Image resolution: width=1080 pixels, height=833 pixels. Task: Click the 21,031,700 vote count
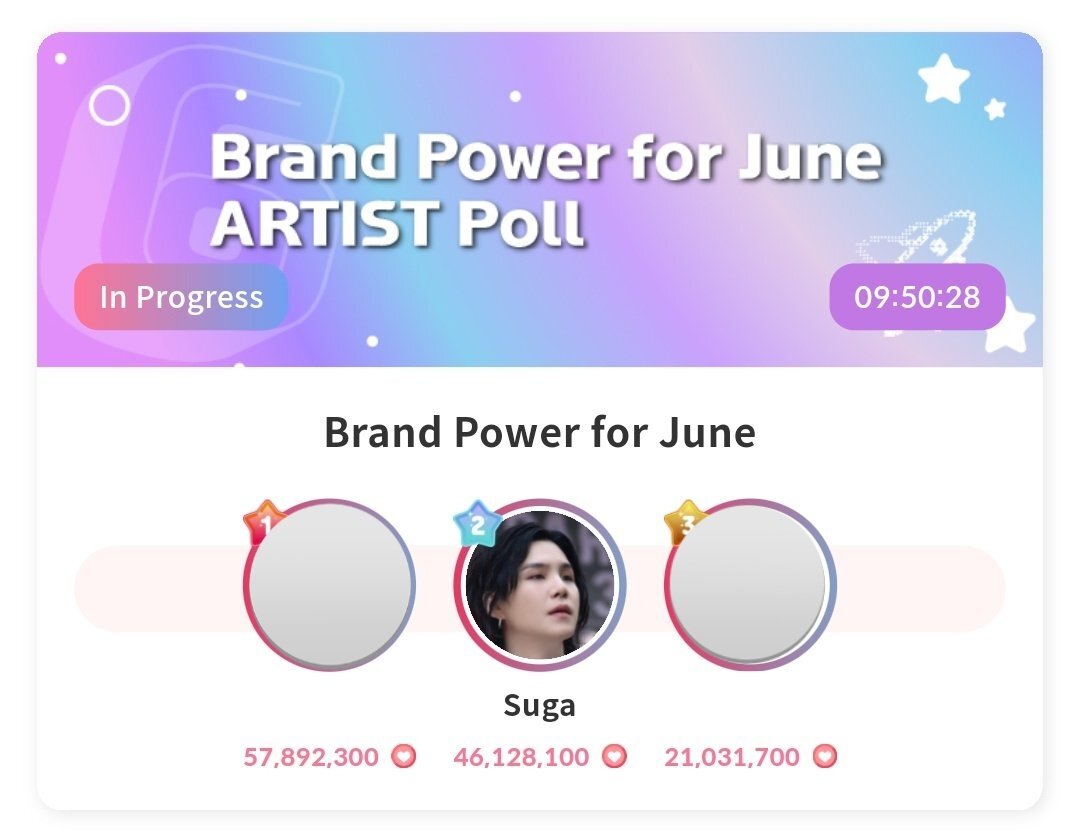(x=731, y=757)
